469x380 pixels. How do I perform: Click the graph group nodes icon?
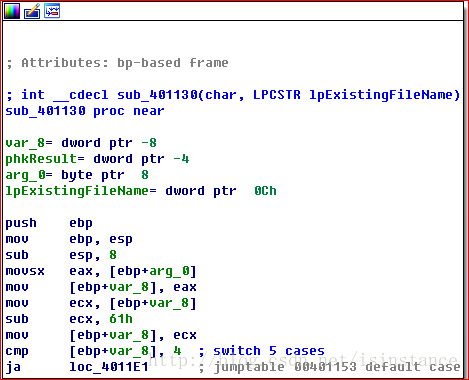(52, 11)
